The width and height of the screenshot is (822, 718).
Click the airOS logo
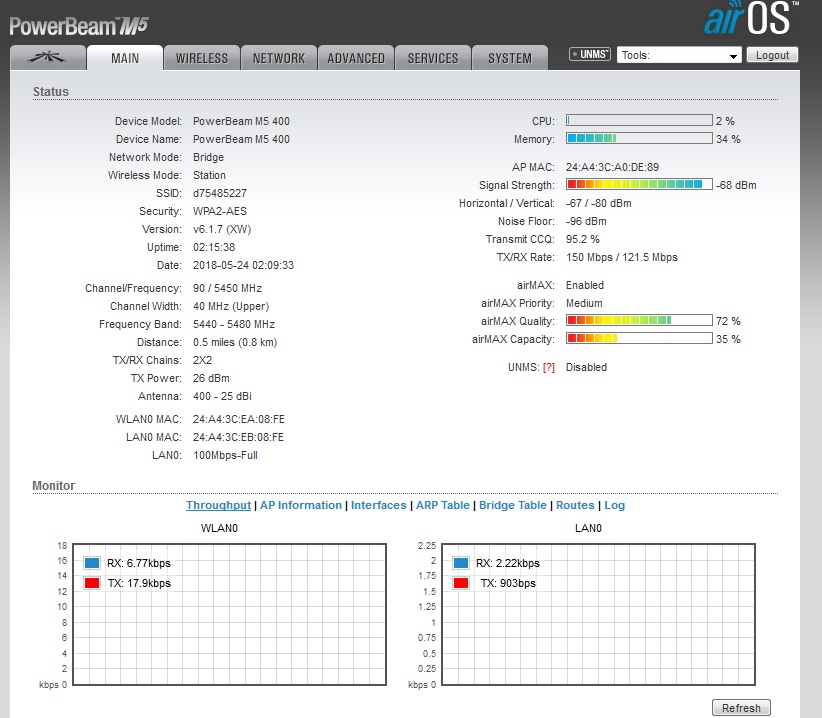(x=751, y=18)
